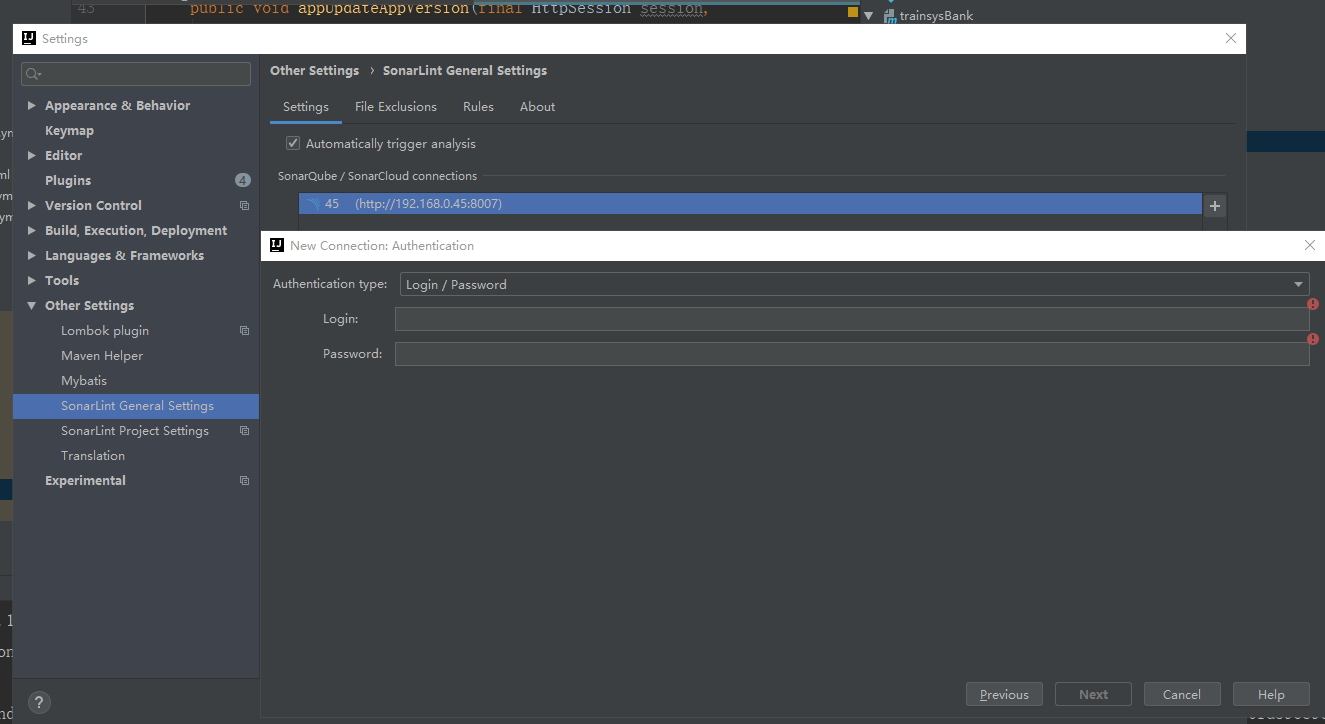Expand the Version Control node

[32, 206]
